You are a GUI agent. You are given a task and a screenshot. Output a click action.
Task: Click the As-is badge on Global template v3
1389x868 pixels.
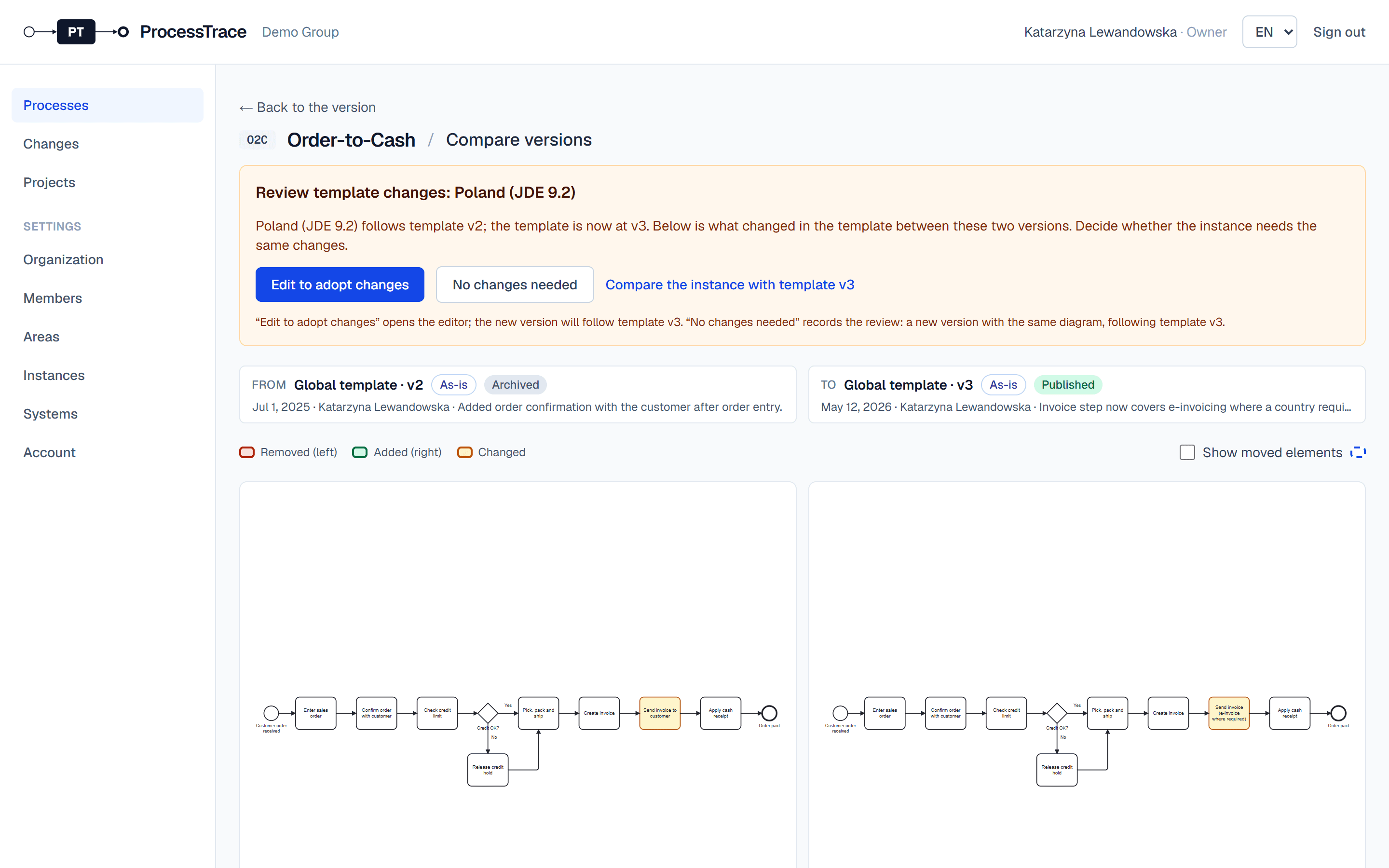(x=1003, y=385)
